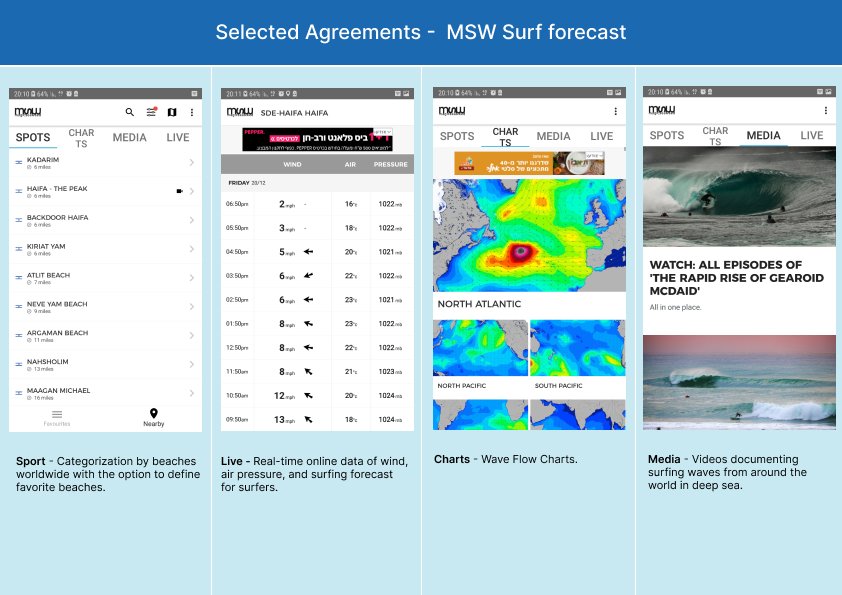Open Gearoid McDaid episodes article headline
Image resolution: width=842 pixels, height=595 pixels.
(736, 278)
